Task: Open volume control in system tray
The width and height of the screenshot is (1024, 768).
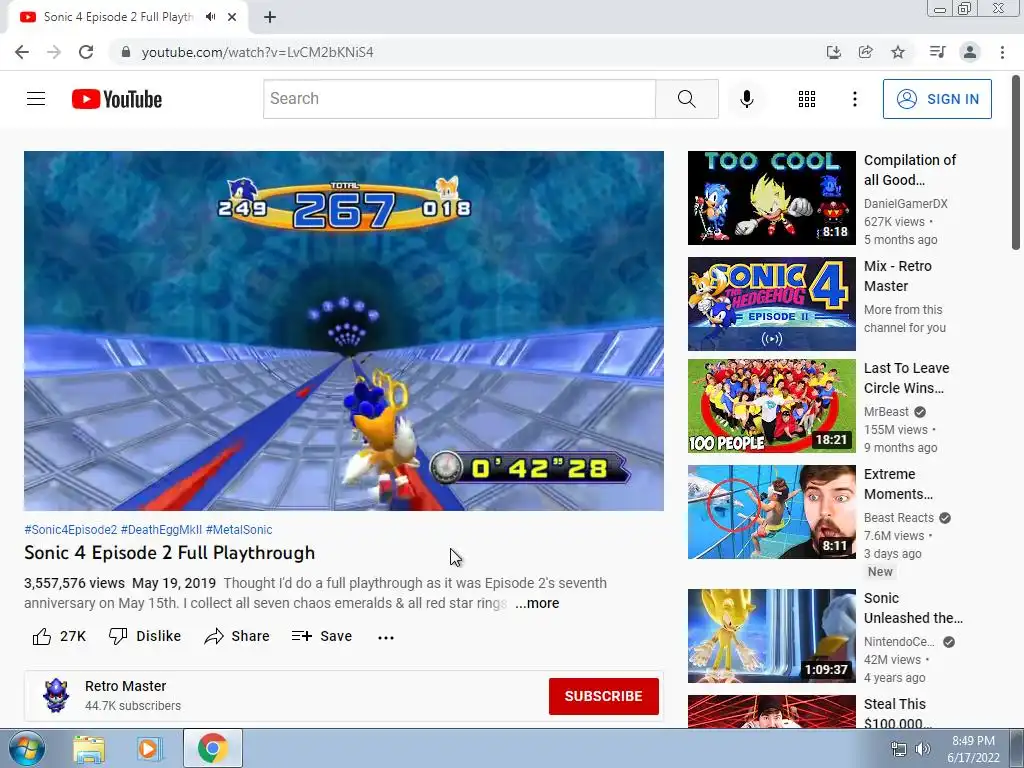Action: (x=922, y=749)
